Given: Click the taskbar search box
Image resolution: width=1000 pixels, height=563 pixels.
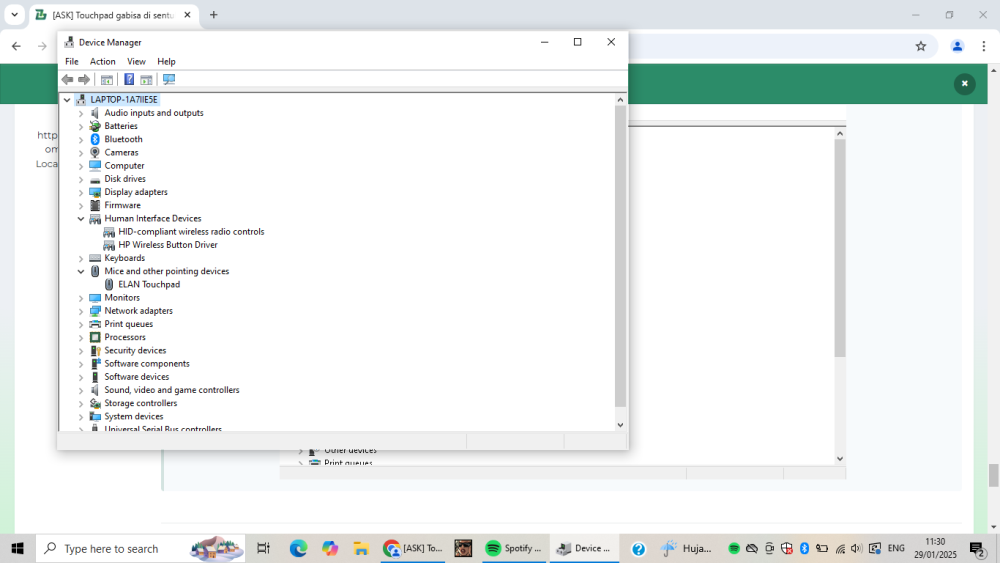Looking at the screenshot, I should pyautogui.click(x=140, y=548).
